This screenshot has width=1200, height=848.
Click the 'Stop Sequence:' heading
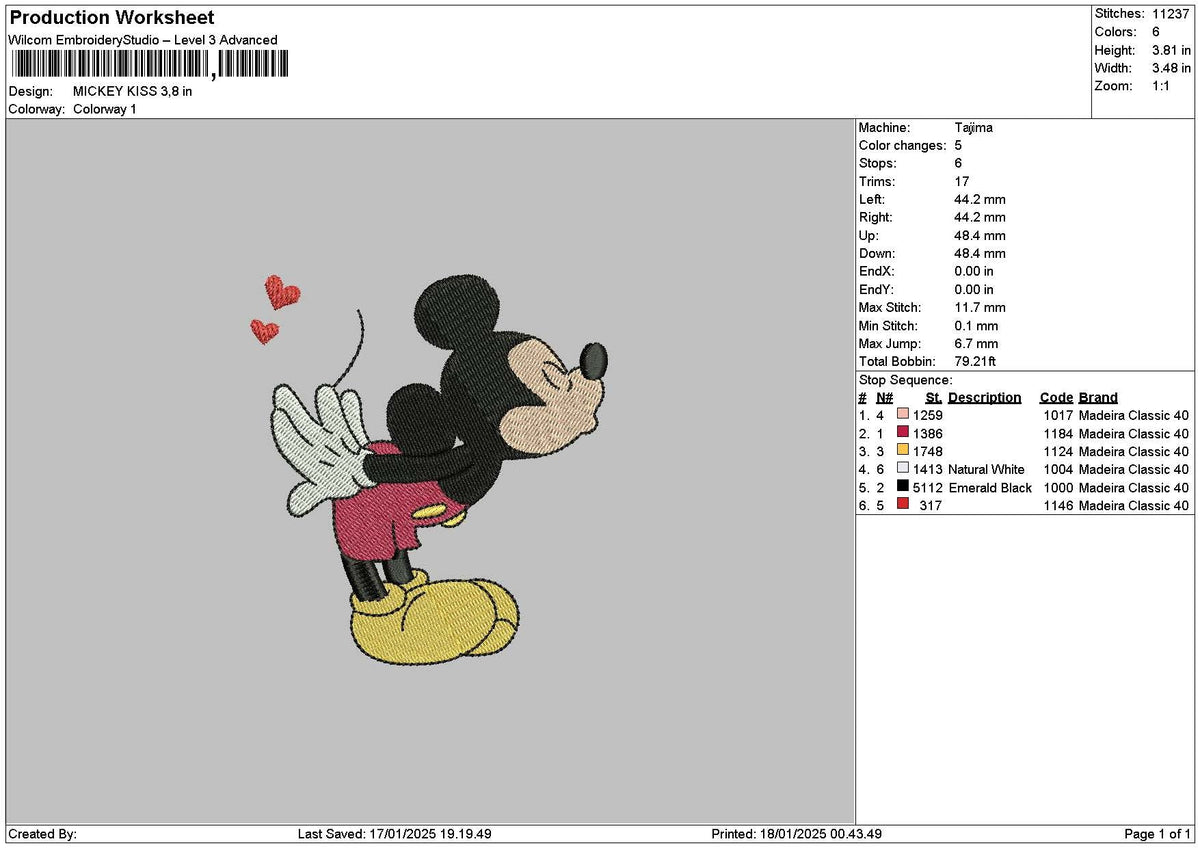point(906,380)
